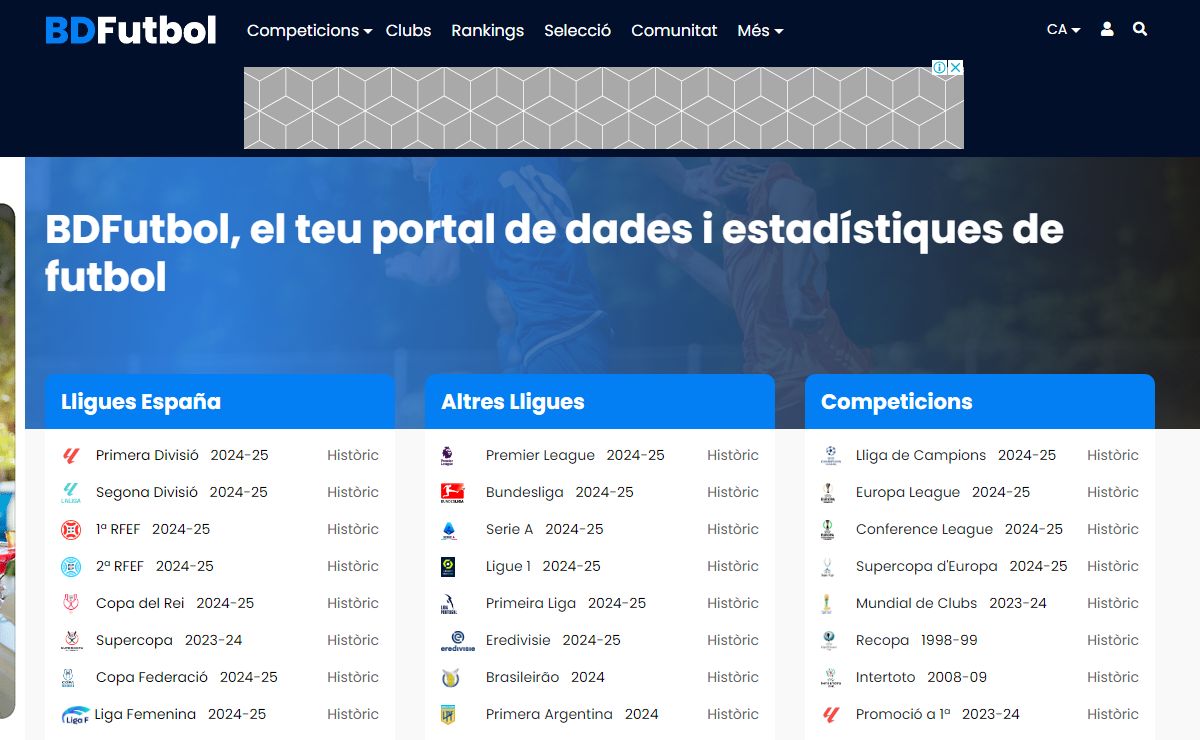This screenshot has width=1200, height=740.
Task: Click the BDFutbol logo
Action: coord(131,30)
